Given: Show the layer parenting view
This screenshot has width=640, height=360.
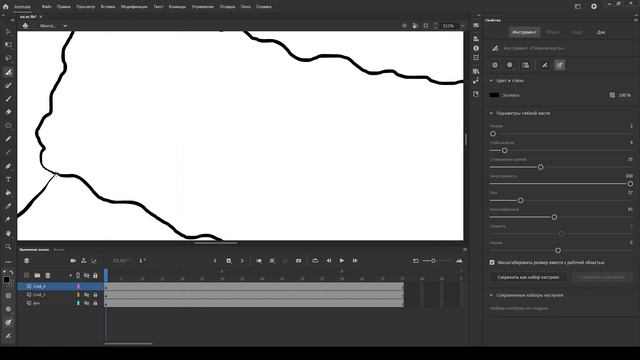Looking at the screenshot, I should point(84,261).
